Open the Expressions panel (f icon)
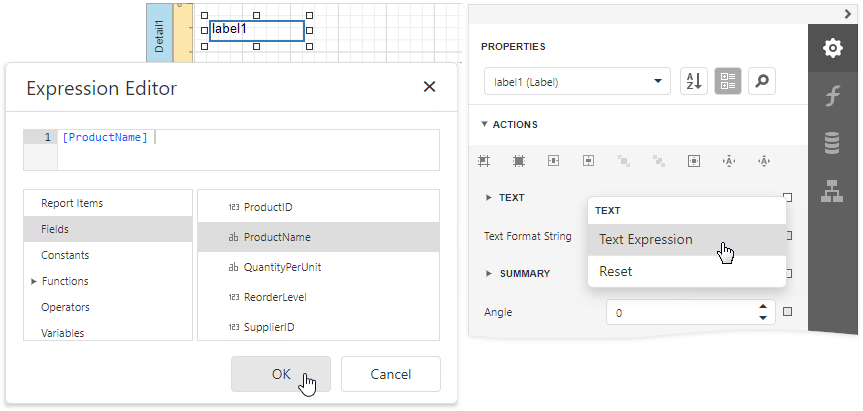Viewport: 863px width, 411px height. 832,96
